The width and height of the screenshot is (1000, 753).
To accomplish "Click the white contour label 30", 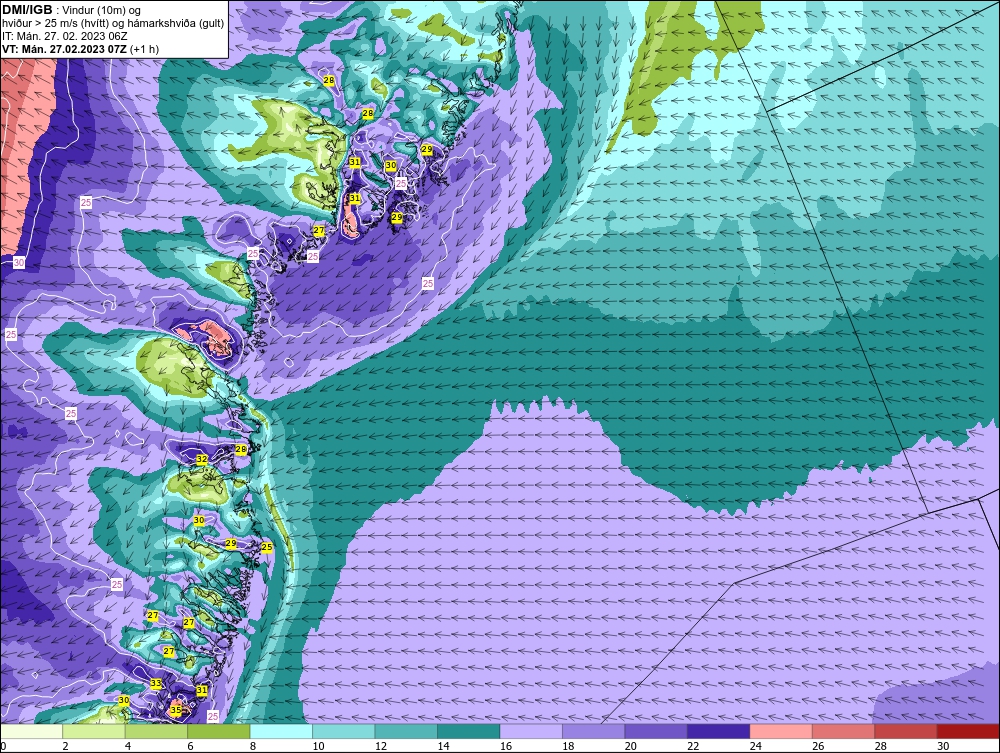I will 18,263.
